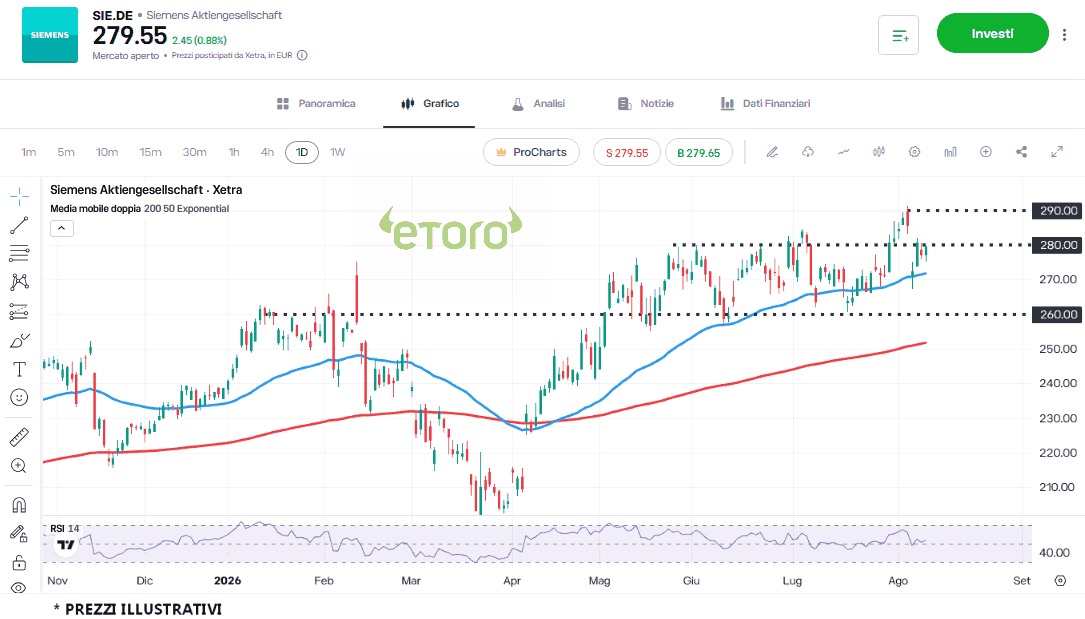Select the 1h timeframe
The image size is (1085, 619).
[234, 152]
